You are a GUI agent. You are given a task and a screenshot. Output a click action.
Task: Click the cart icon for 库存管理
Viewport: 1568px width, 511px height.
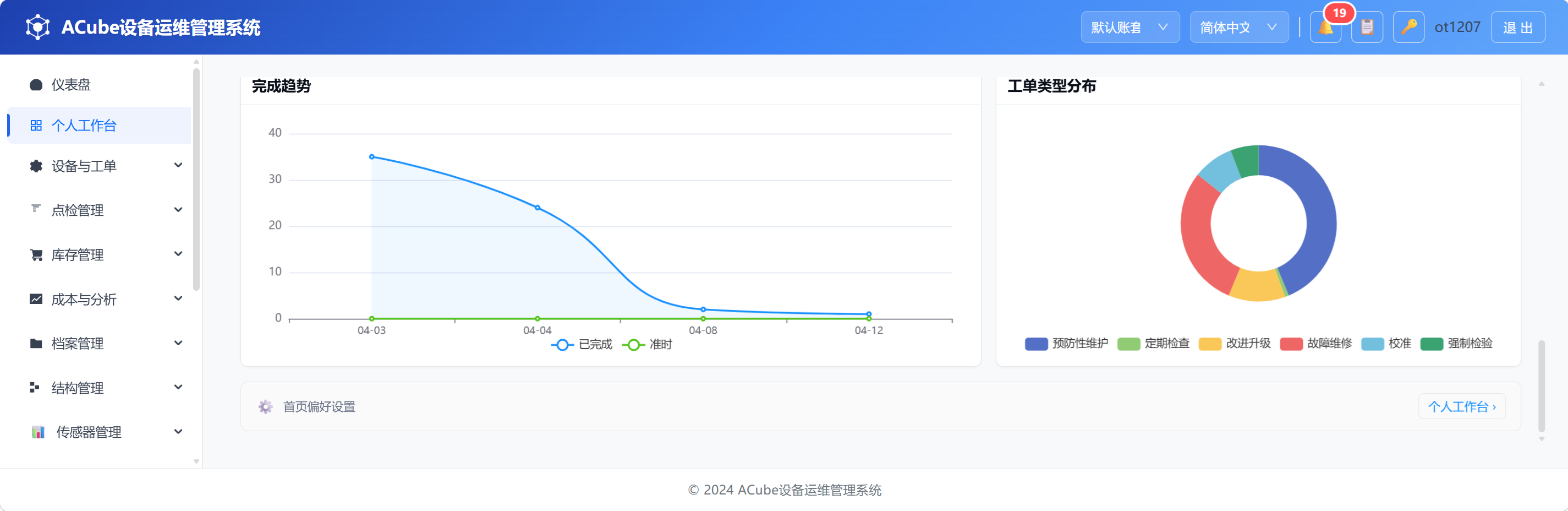pyautogui.click(x=36, y=255)
